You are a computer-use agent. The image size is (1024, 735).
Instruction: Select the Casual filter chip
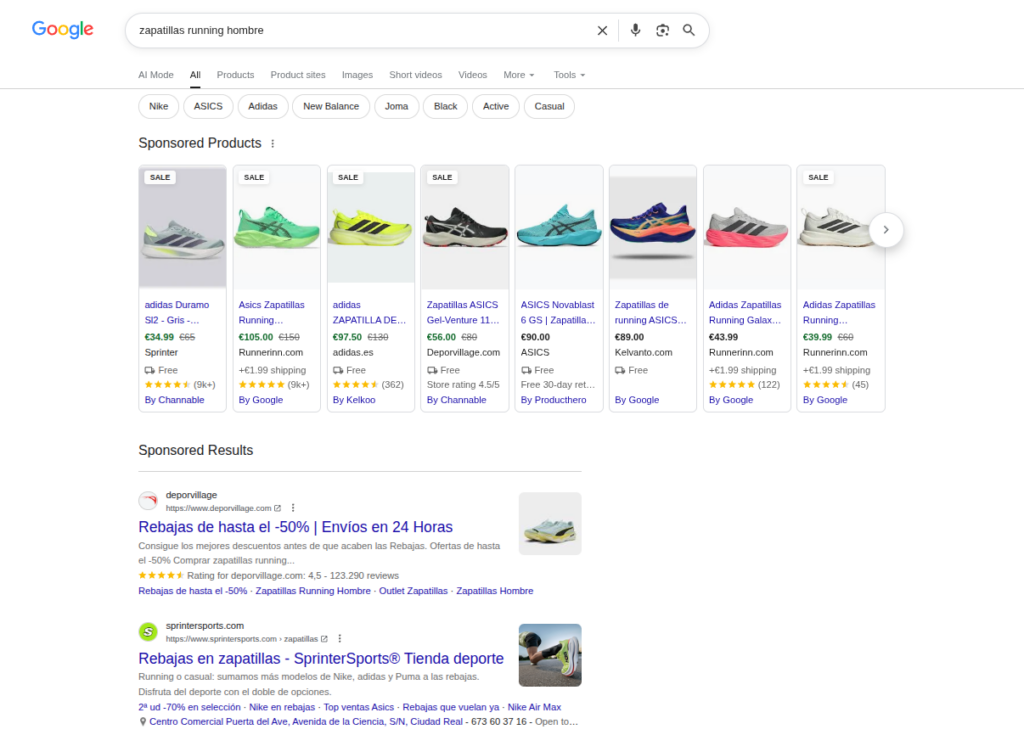[549, 106]
